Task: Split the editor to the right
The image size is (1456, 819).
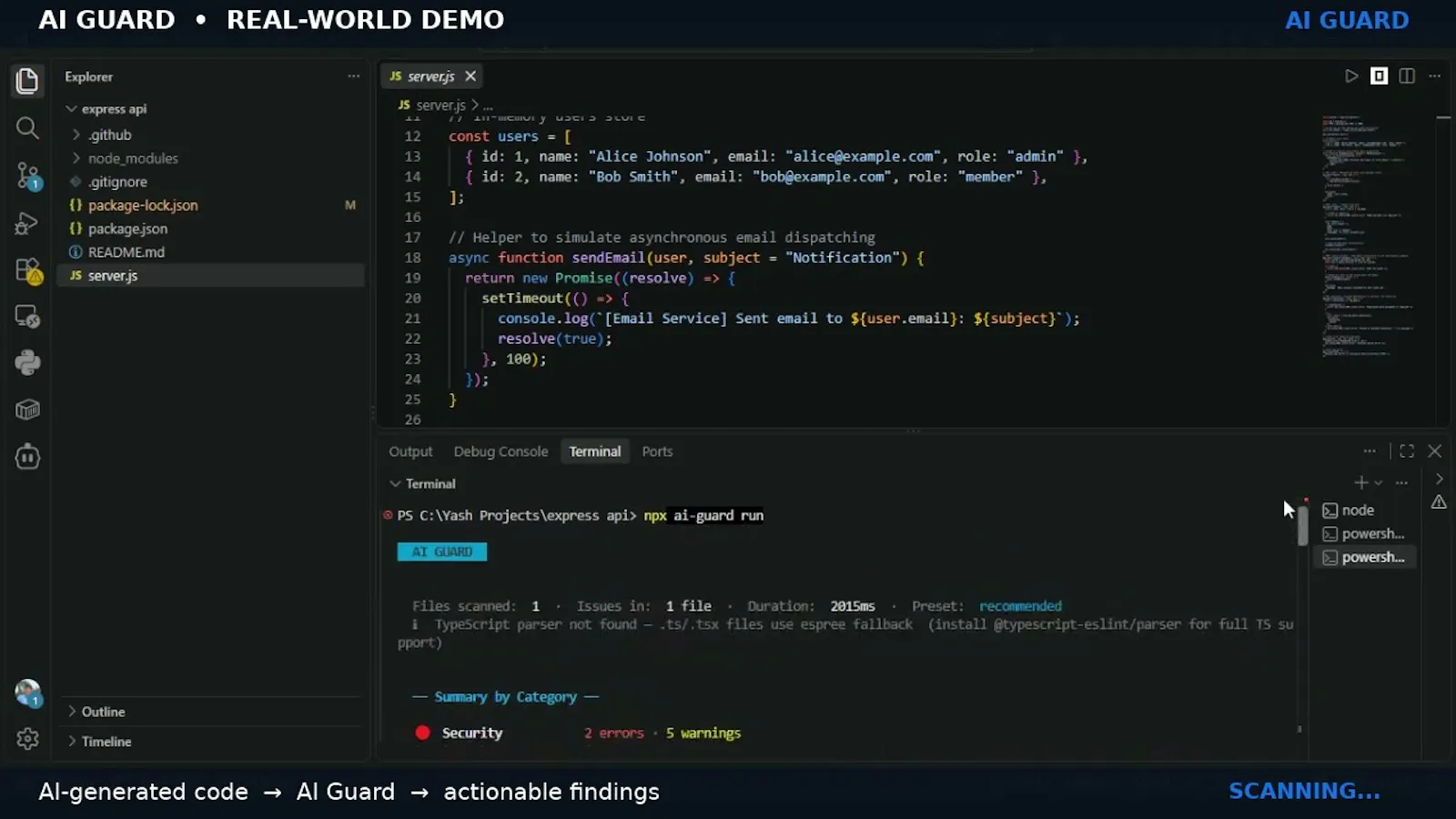Action: pos(1407,76)
